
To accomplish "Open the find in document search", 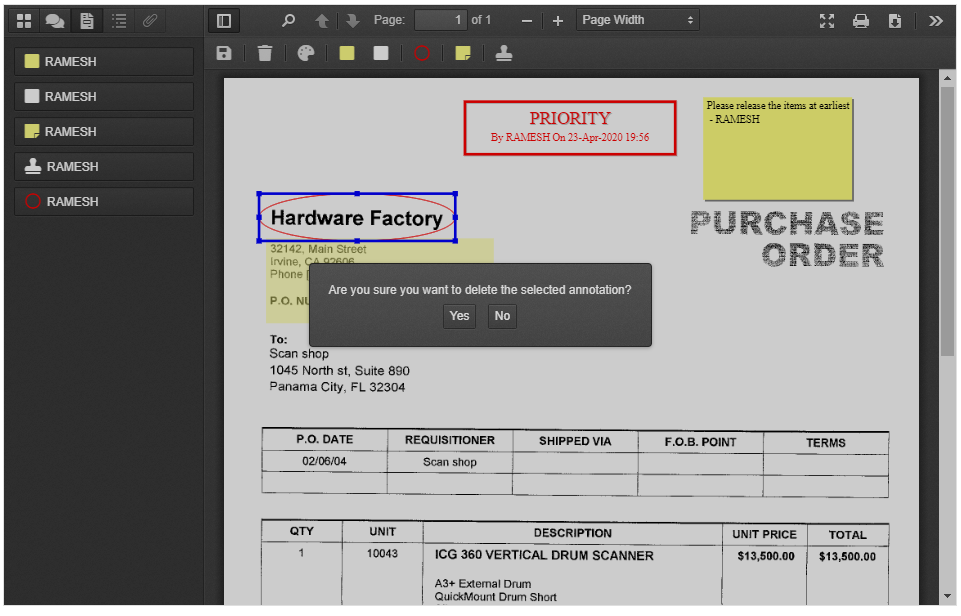I will 289,20.
